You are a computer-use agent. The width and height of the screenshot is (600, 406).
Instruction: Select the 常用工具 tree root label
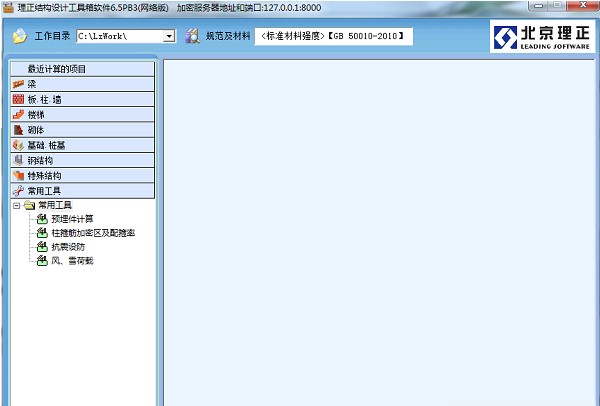[x=55, y=205]
